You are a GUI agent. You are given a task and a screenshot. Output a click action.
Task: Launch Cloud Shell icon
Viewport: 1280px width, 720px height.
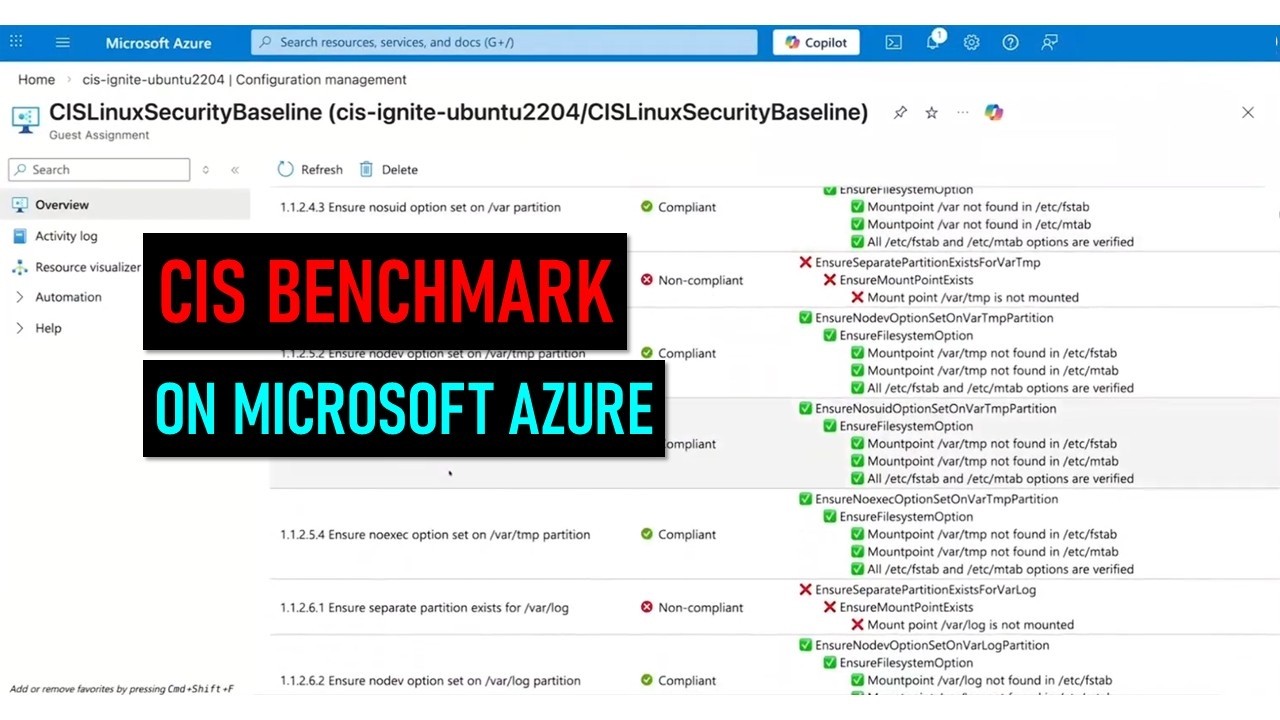pos(894,42)
